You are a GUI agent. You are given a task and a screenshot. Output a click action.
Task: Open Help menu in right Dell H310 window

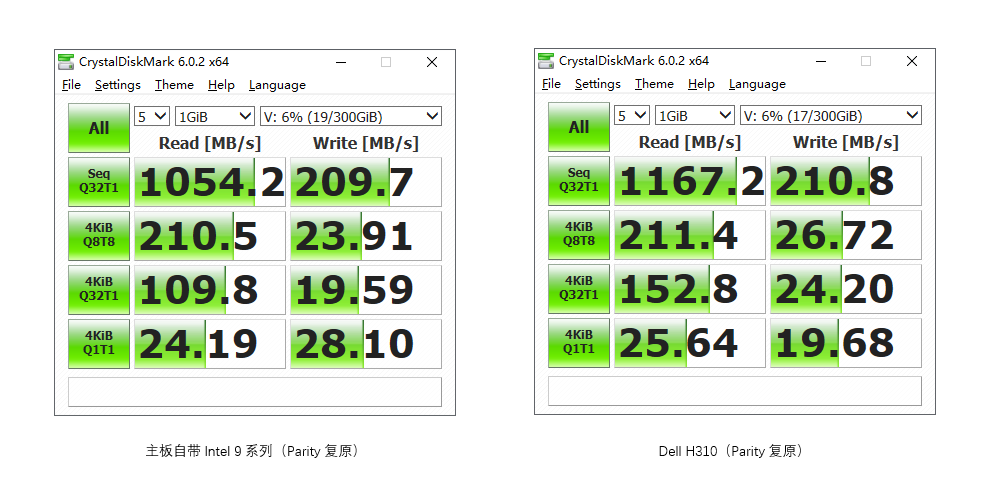pyautogui.click(x=702, y=84)
